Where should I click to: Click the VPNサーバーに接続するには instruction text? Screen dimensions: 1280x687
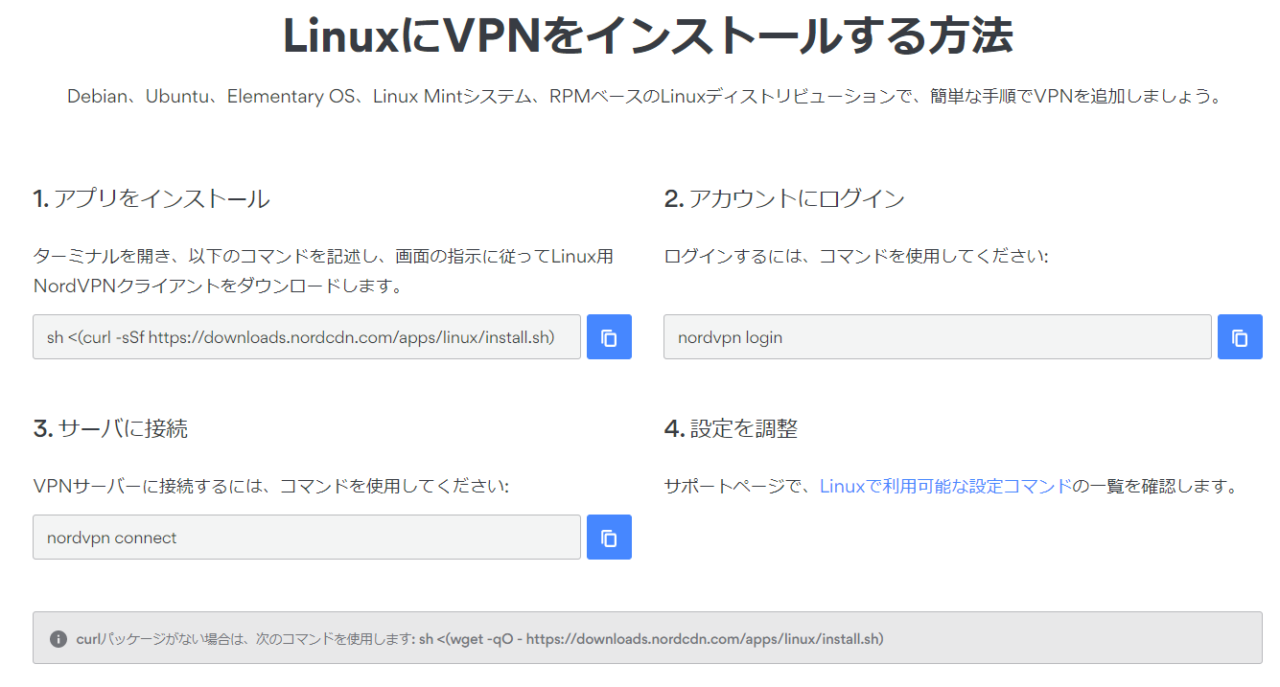pyautogui.click(x=271, y=487)
